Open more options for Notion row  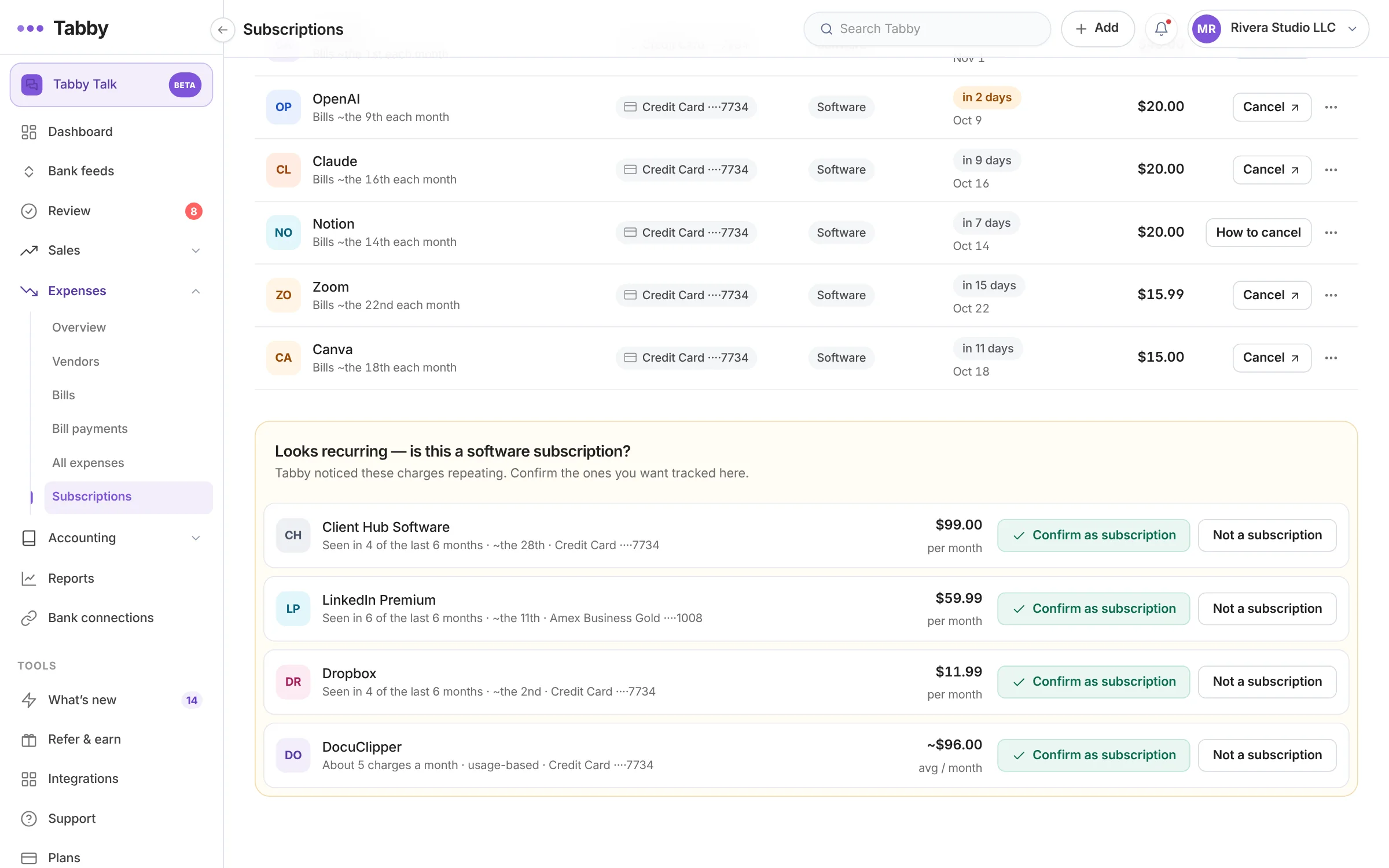(1331, 233)
